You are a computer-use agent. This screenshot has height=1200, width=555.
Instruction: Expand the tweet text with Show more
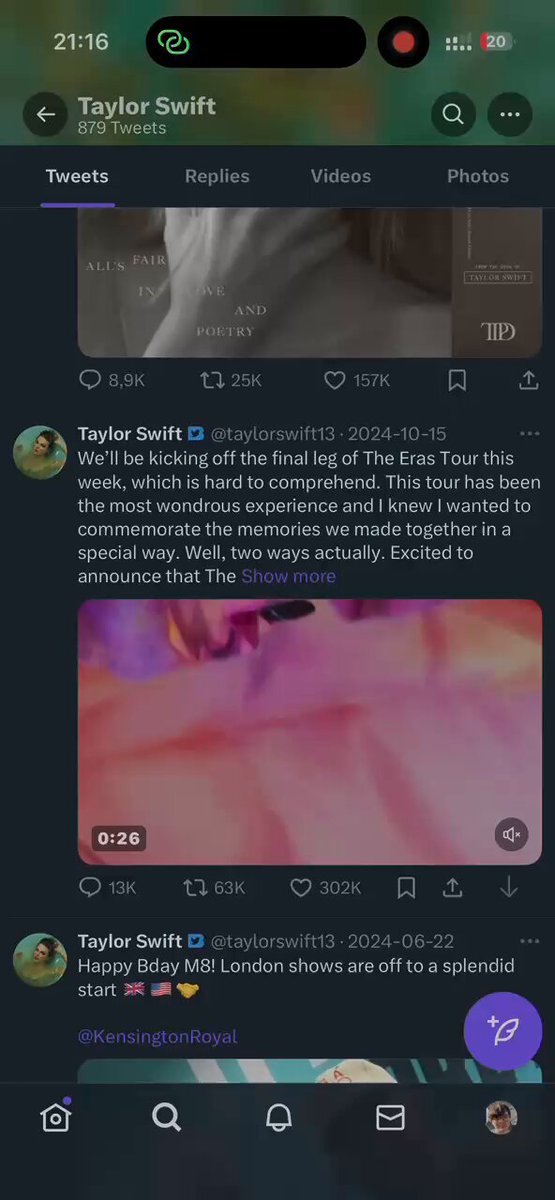coord(288,576)
